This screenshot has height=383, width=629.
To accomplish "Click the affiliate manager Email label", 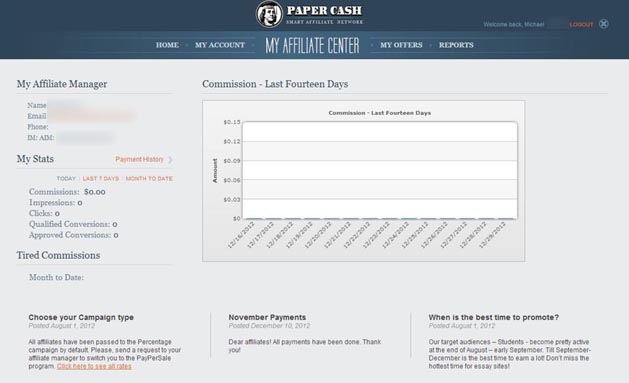I will coord(37,116).
